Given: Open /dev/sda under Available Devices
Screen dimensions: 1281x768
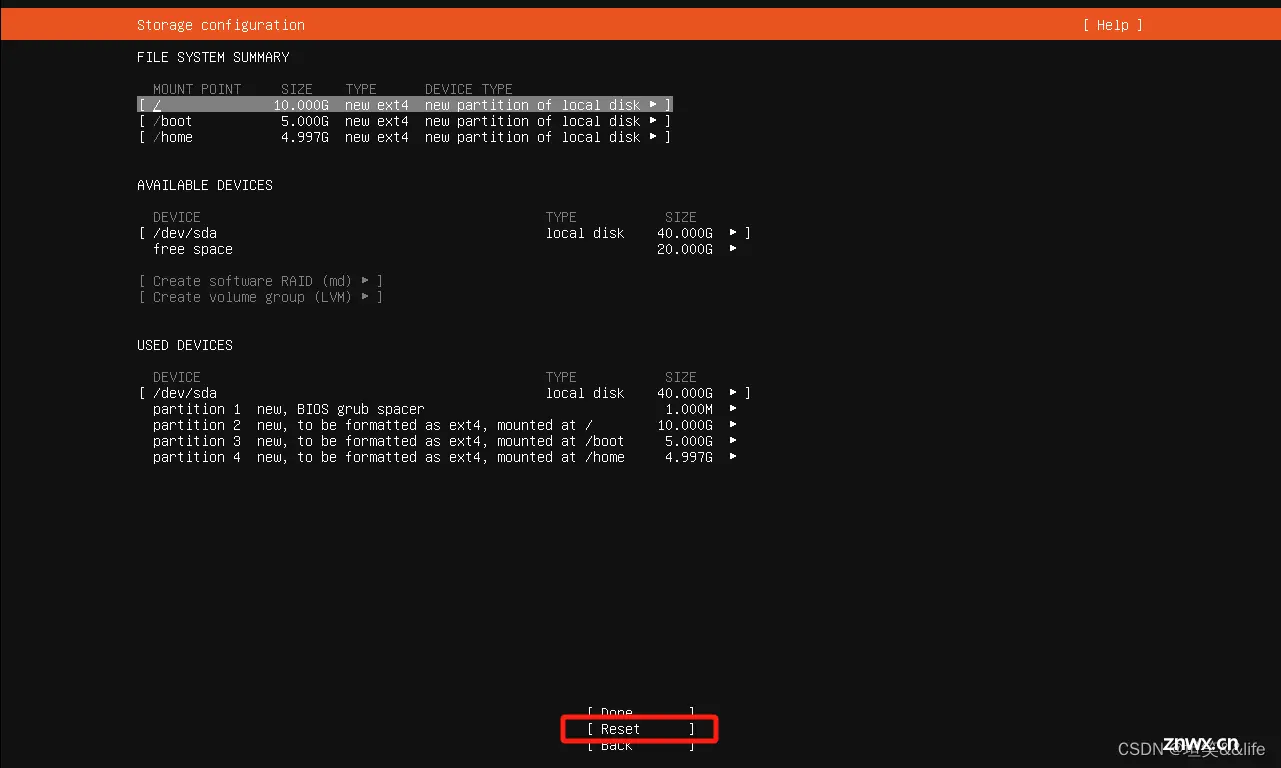Looking at the screenshot, I should coord(445,233).
